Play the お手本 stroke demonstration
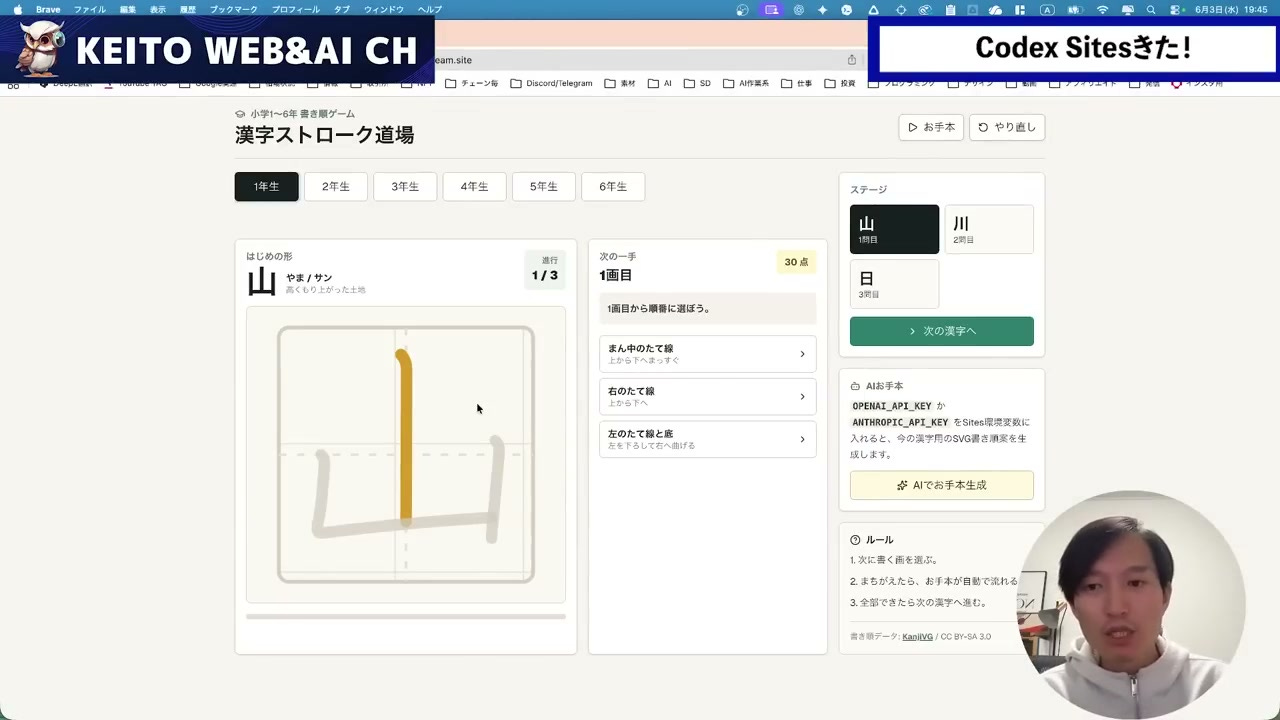The height and width of the screenshot is (720, 1280). [x=931, y=127]
